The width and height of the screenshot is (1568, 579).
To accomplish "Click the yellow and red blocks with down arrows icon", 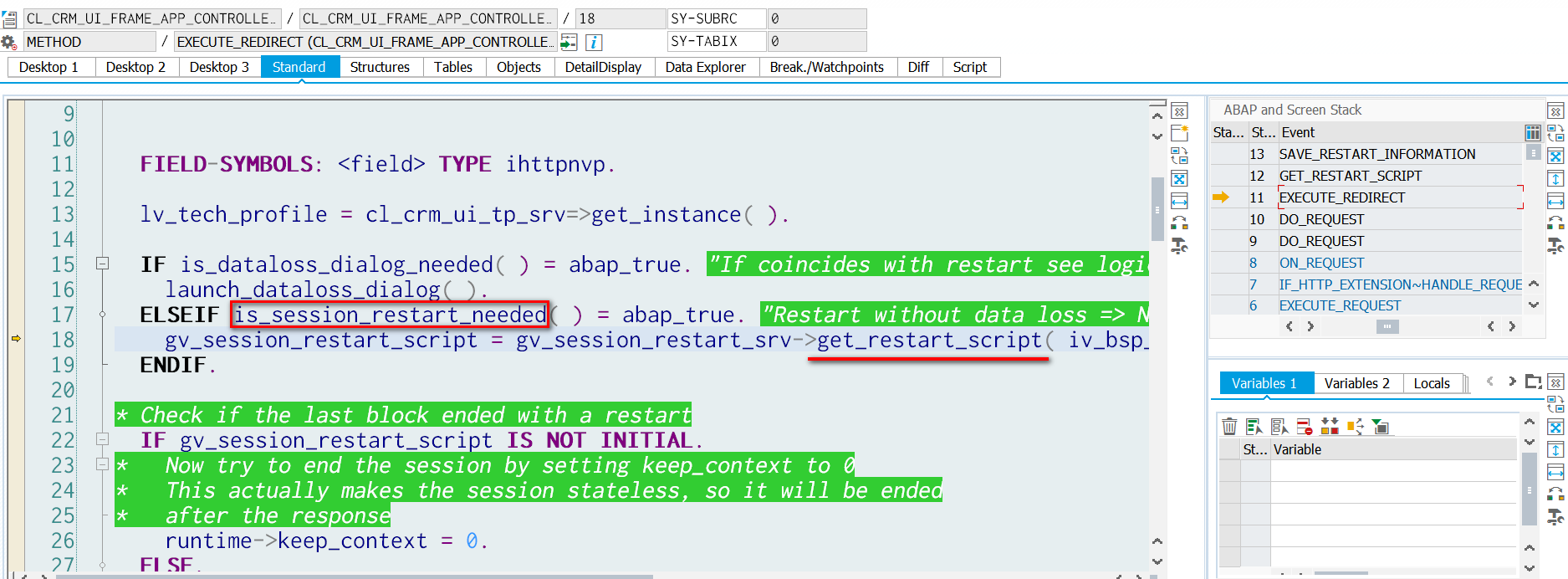I will pos(1330,427).
